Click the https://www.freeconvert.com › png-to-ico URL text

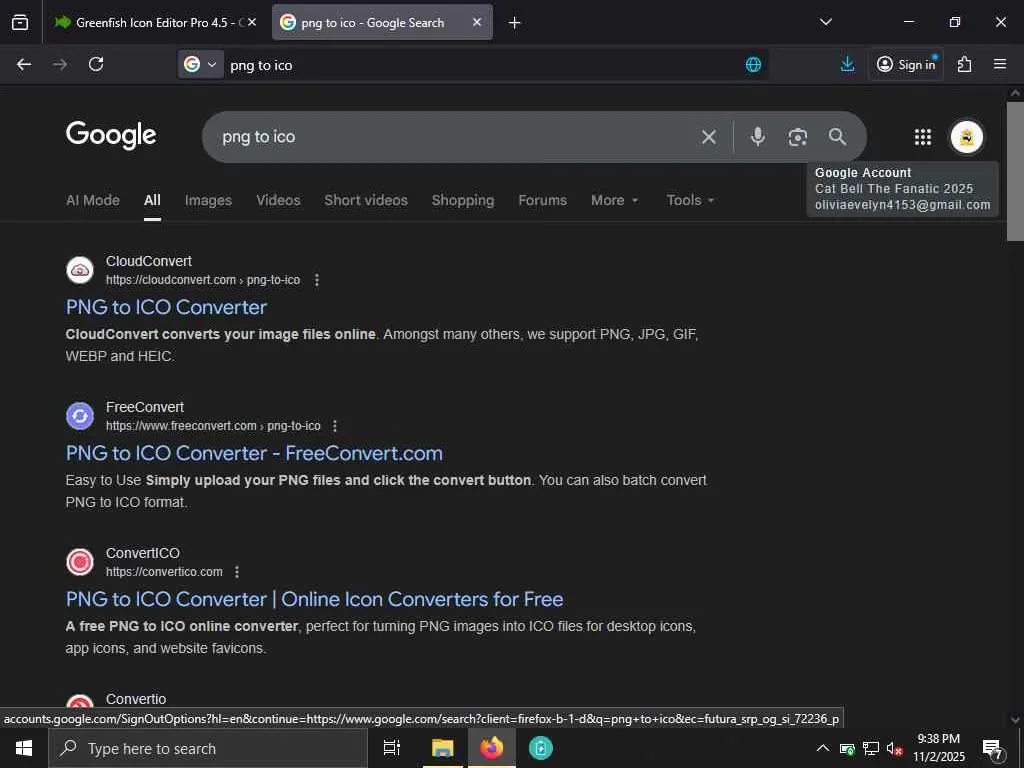coord(213,426)
